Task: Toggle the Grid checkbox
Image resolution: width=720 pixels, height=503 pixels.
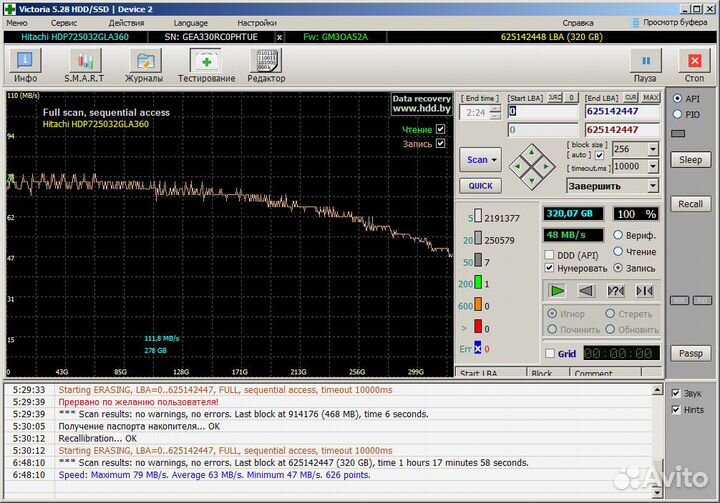Action: click(x=550, y=353)
